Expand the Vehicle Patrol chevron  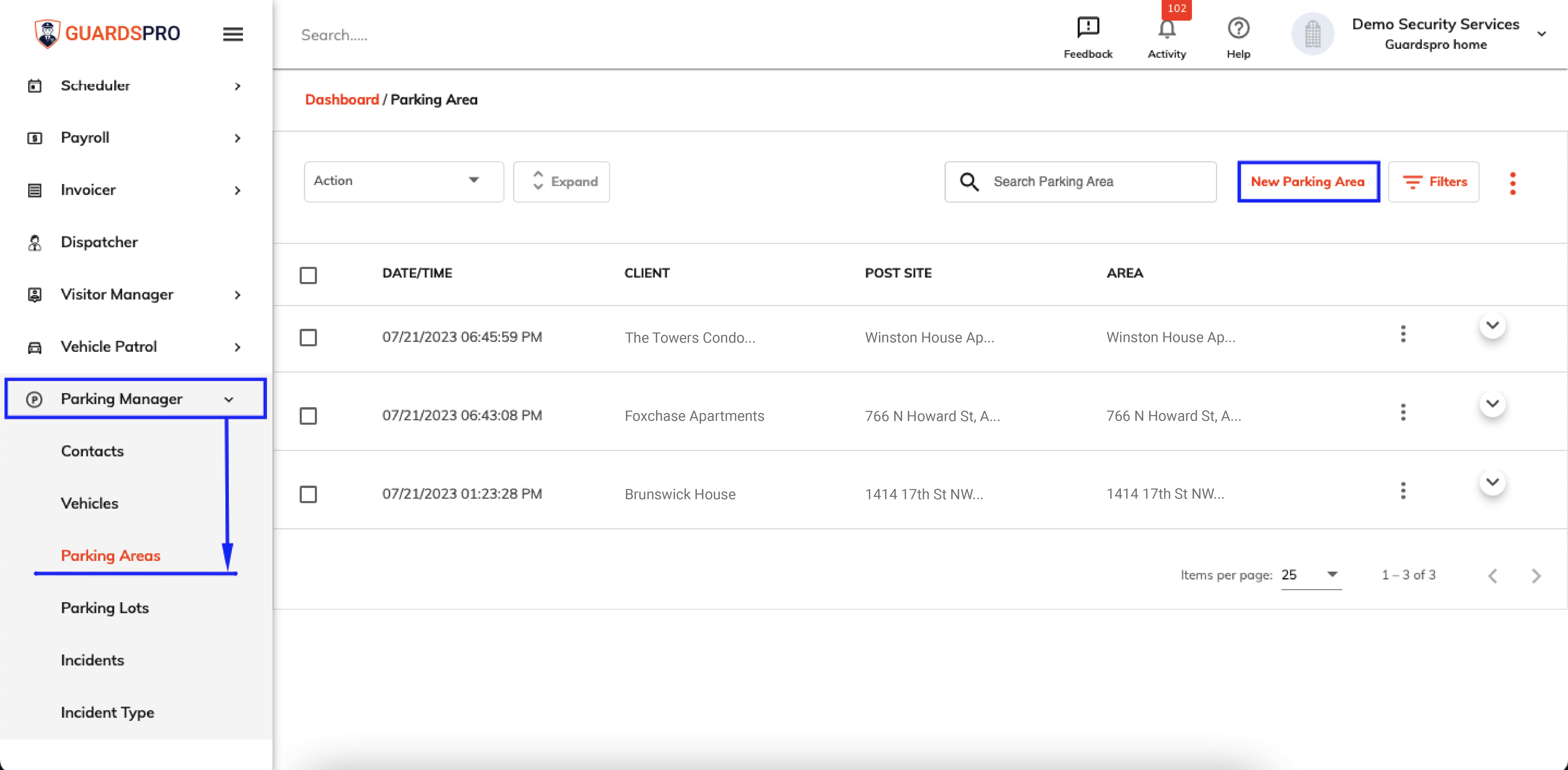(x=237, y=348)
